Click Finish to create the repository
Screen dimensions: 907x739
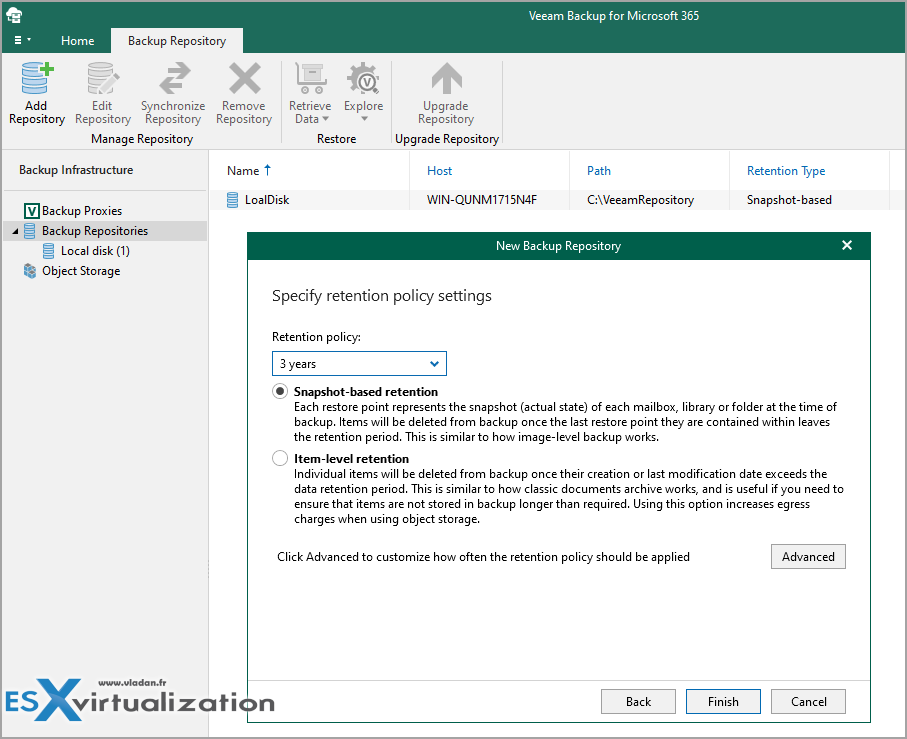tap(723, 701)
